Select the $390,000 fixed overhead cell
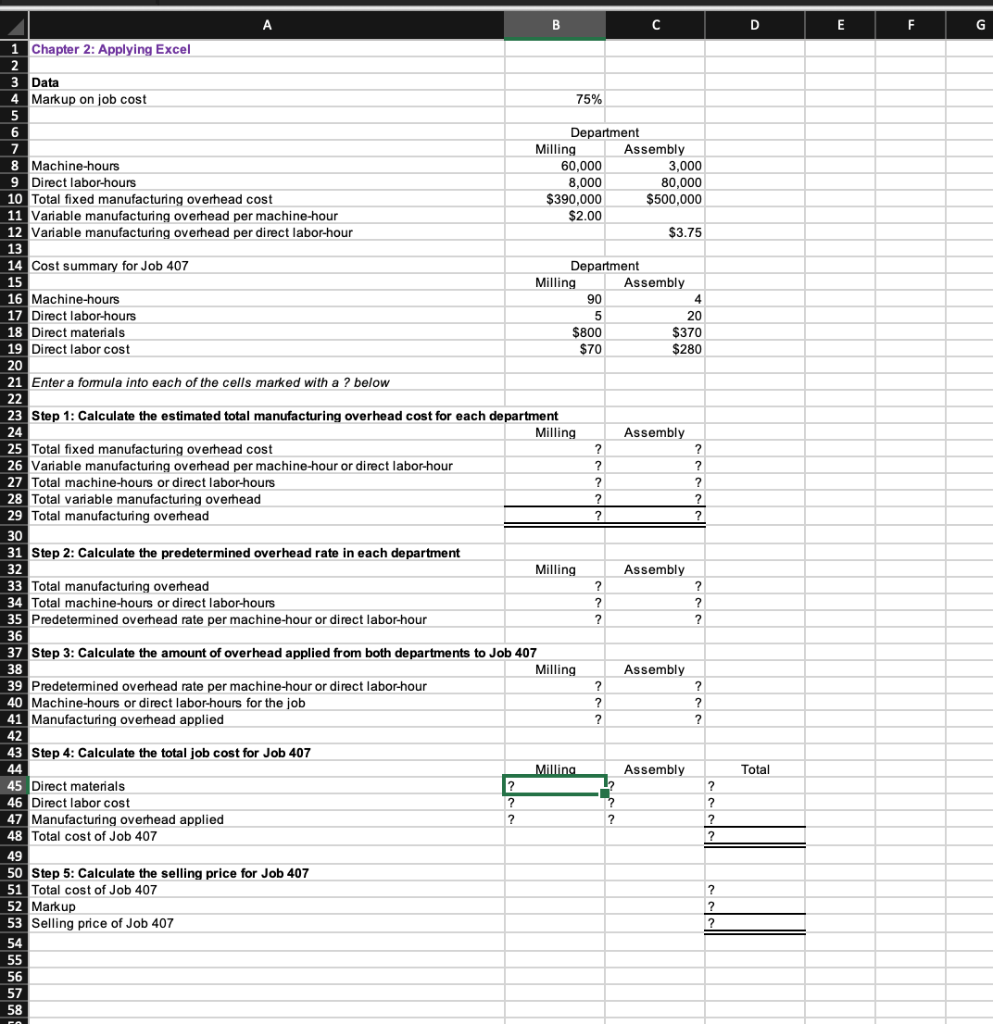Viewport: 993px width, 1024px height. click(555, 199)
